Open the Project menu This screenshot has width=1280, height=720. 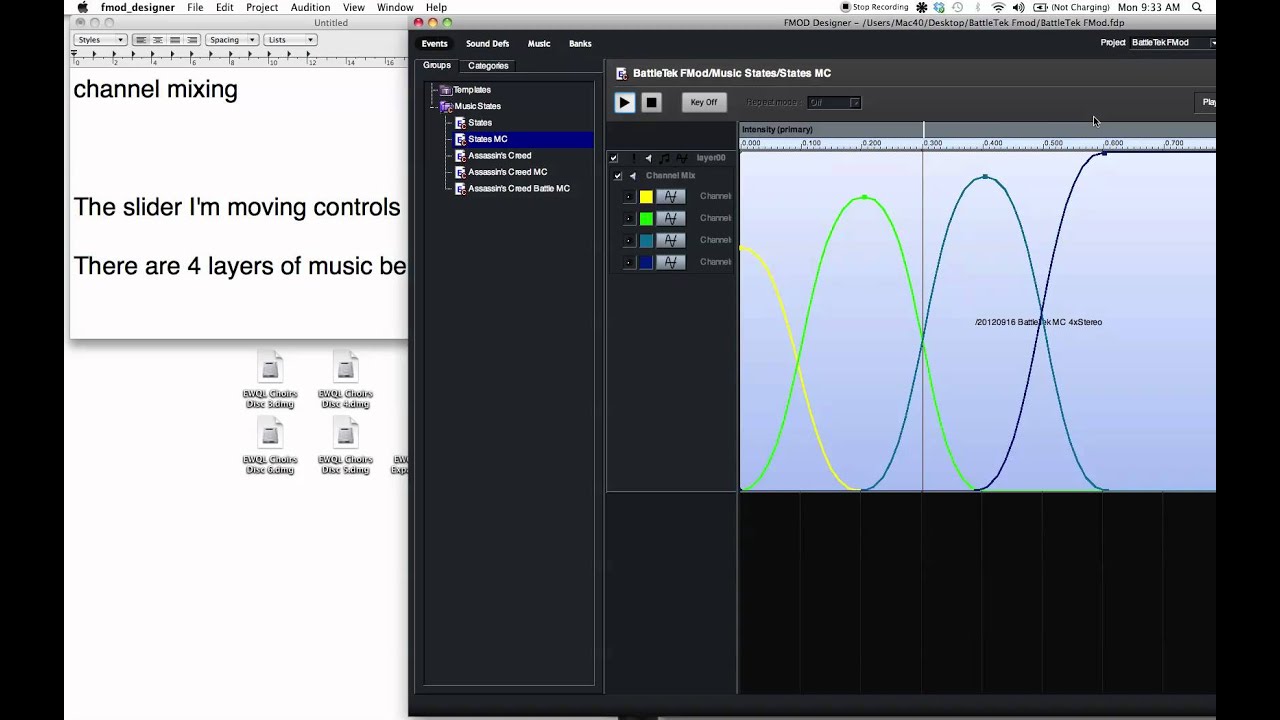[262, 7]
